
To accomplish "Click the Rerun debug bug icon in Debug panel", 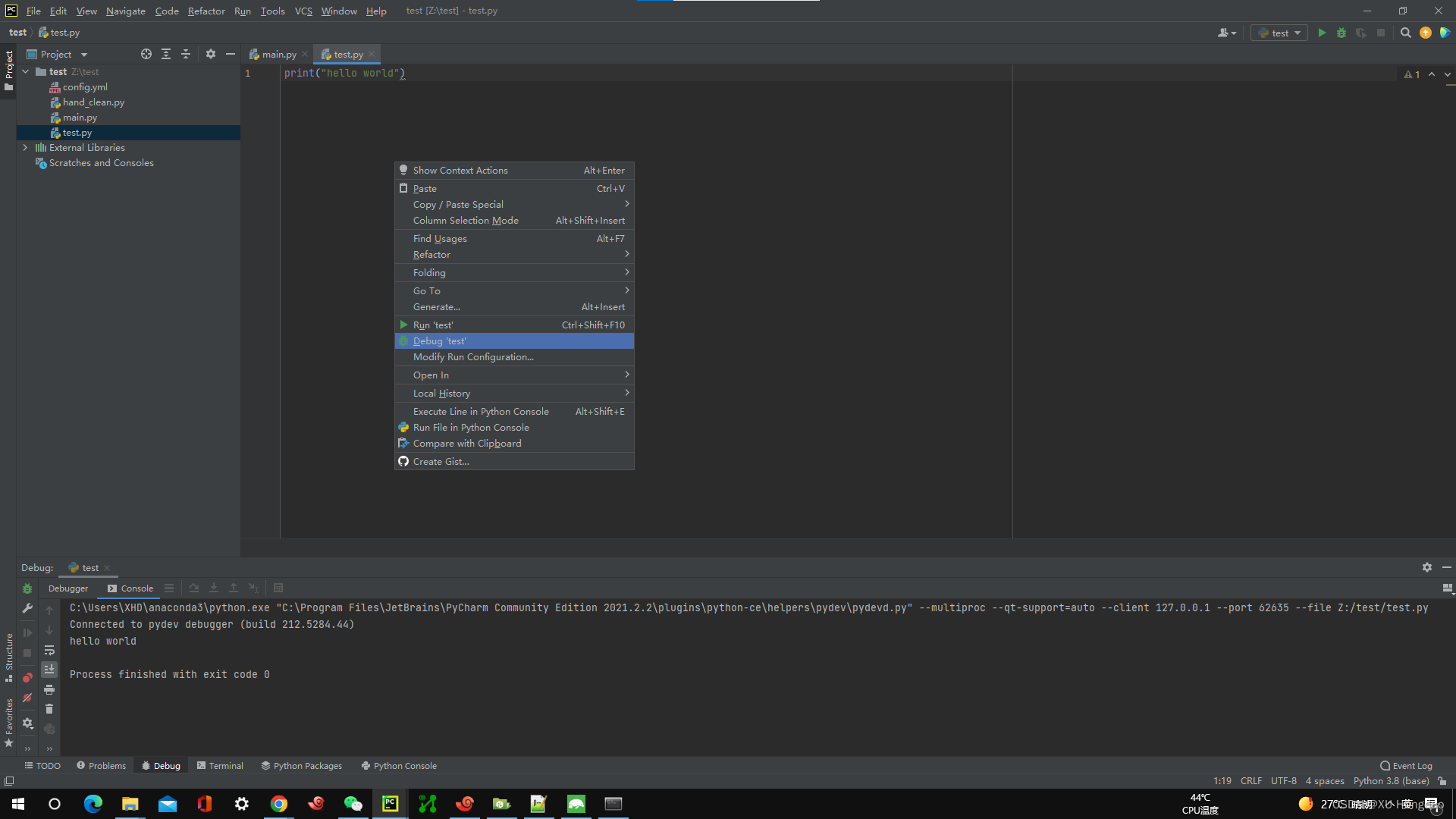I will point(27,588).
